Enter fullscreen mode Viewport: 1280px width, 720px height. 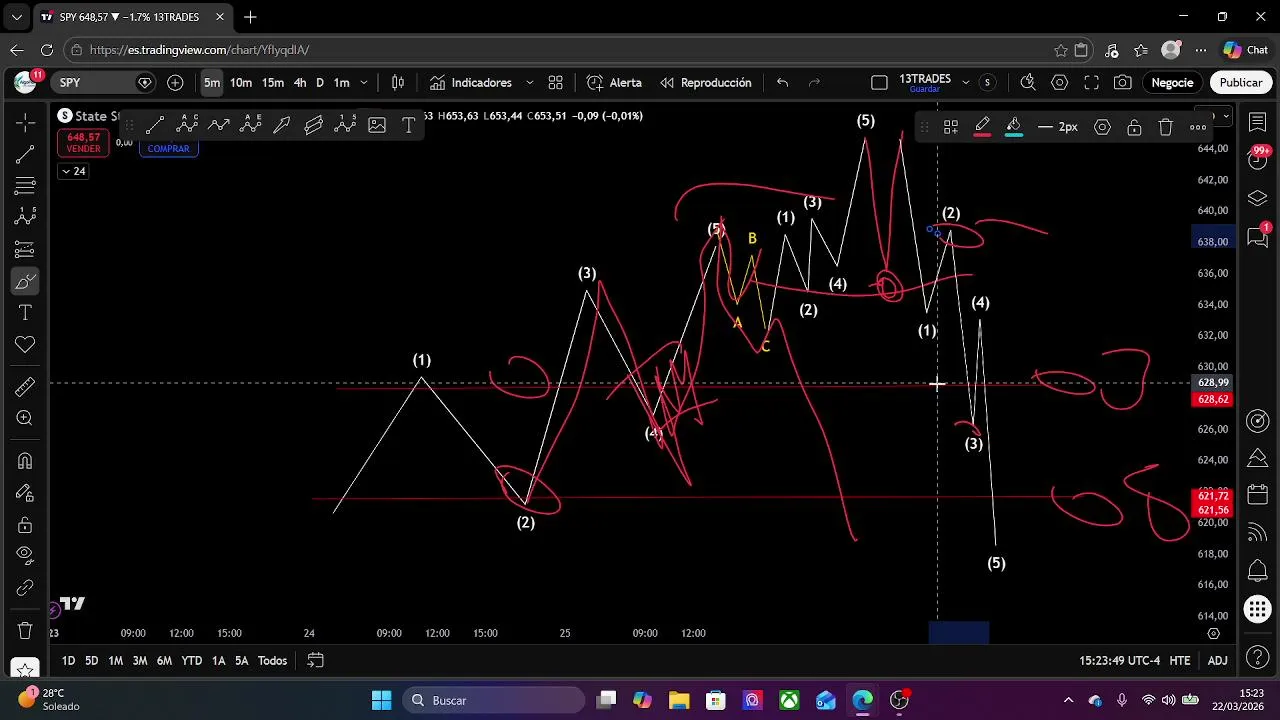(1092, 83)
